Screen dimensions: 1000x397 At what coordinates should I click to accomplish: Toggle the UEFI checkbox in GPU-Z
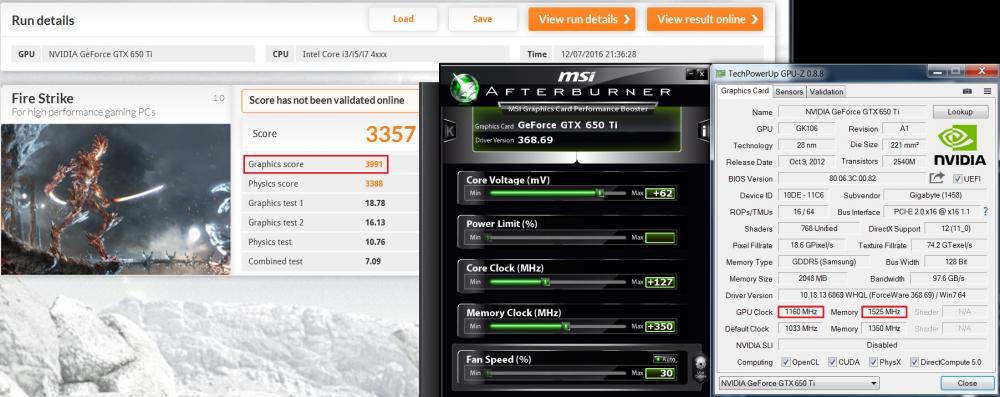tap(957, 179)
